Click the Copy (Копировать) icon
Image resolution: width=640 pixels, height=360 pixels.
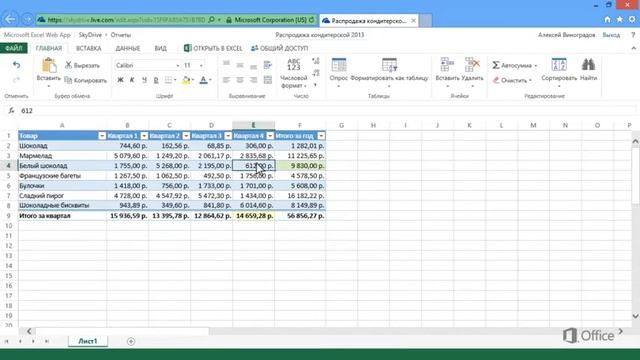68,80
